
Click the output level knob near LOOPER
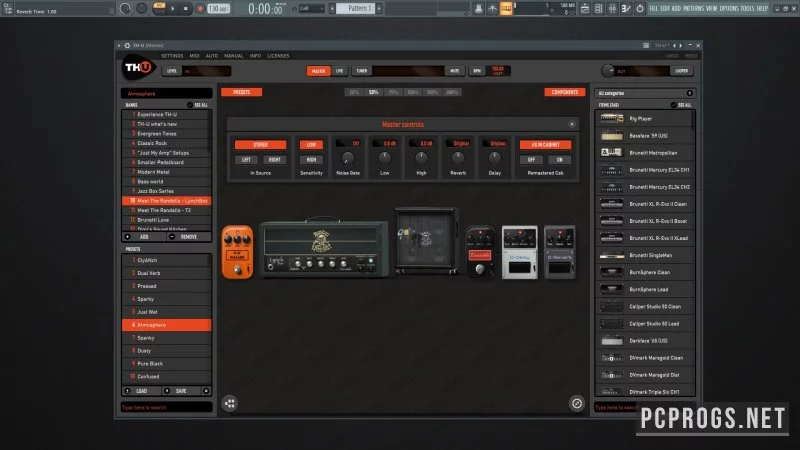point(607,71)
